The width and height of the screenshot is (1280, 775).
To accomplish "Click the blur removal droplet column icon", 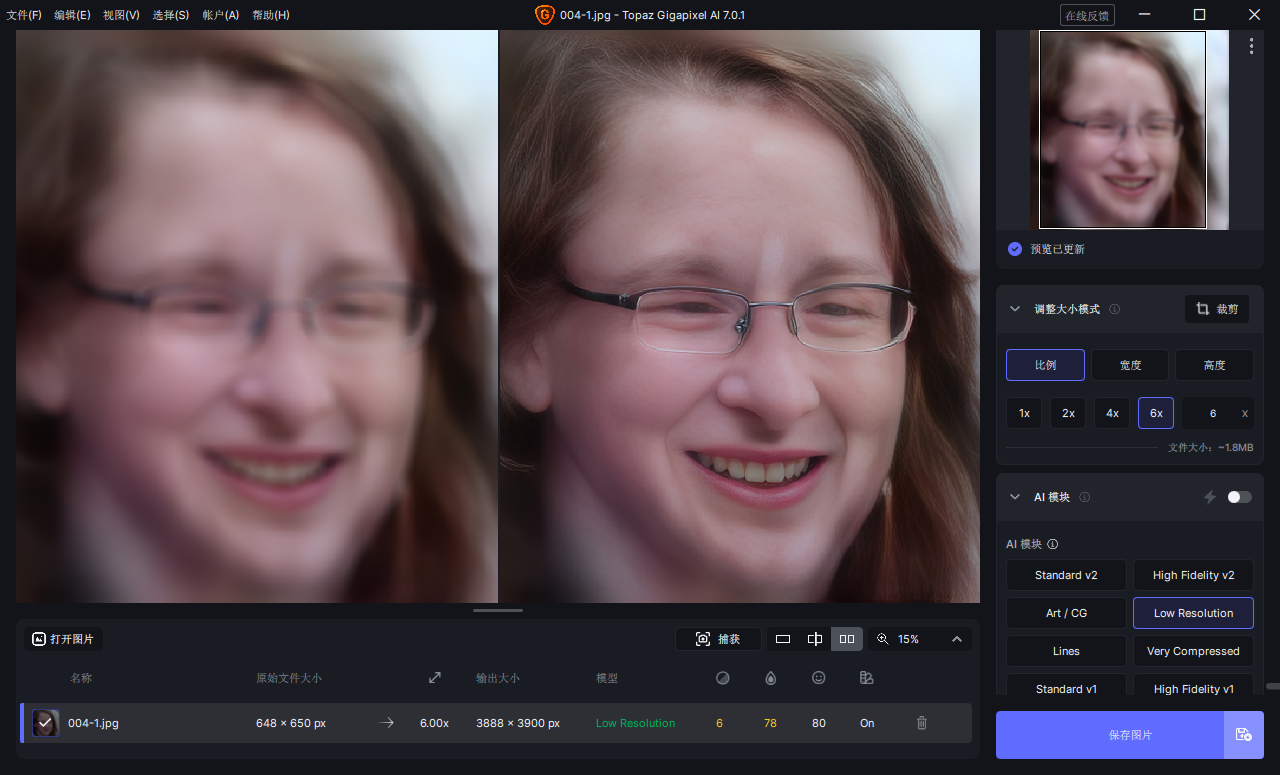I will pyautogui.click(x=770, y=678).
